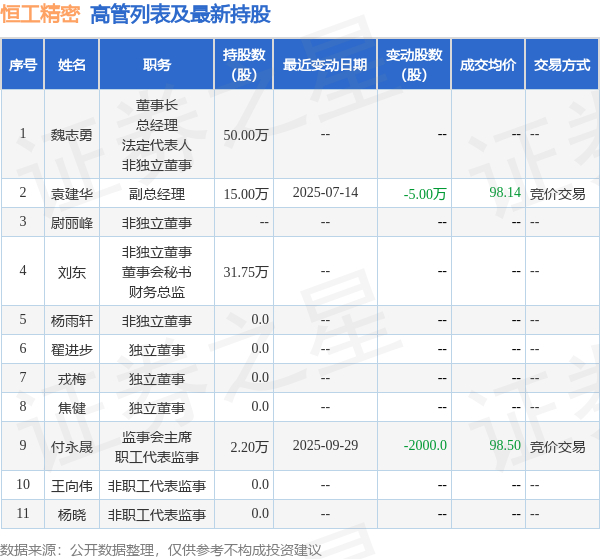Select the 职务 column header
The width and height of the screenshot is (600, 559).
pos(157,64)
